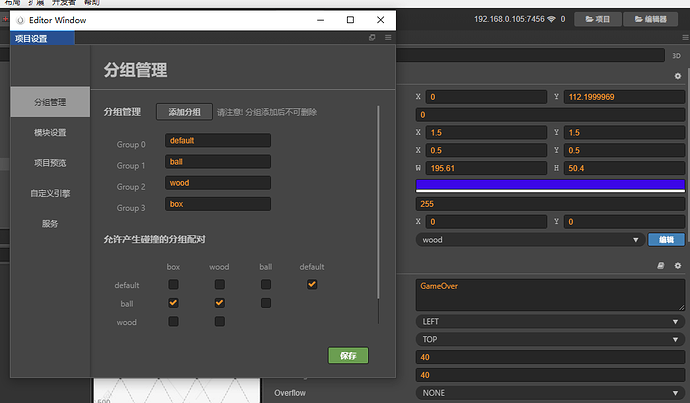690x403 pixels.
Task: Open the inspector panel menu icon
Action: (686, 37)
